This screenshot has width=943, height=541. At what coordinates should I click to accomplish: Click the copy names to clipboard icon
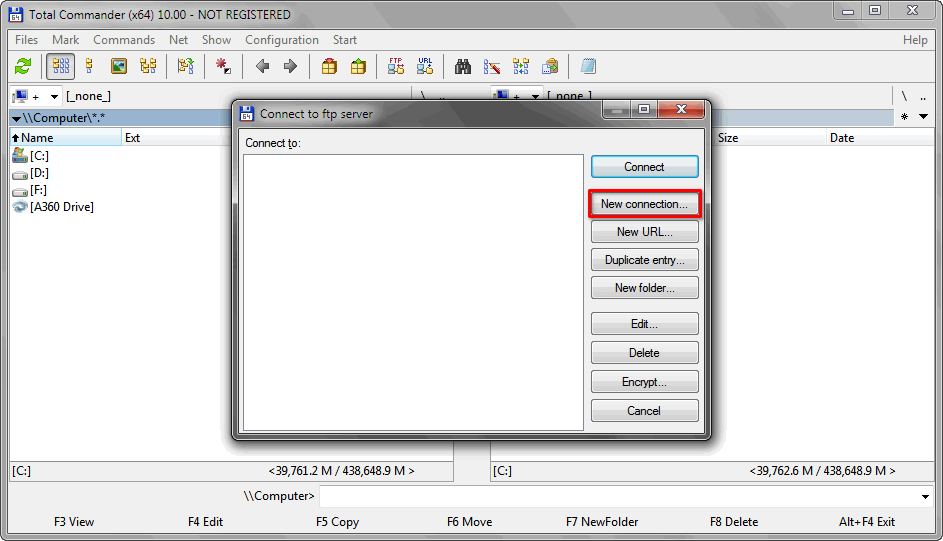click(x=550, y=66)
